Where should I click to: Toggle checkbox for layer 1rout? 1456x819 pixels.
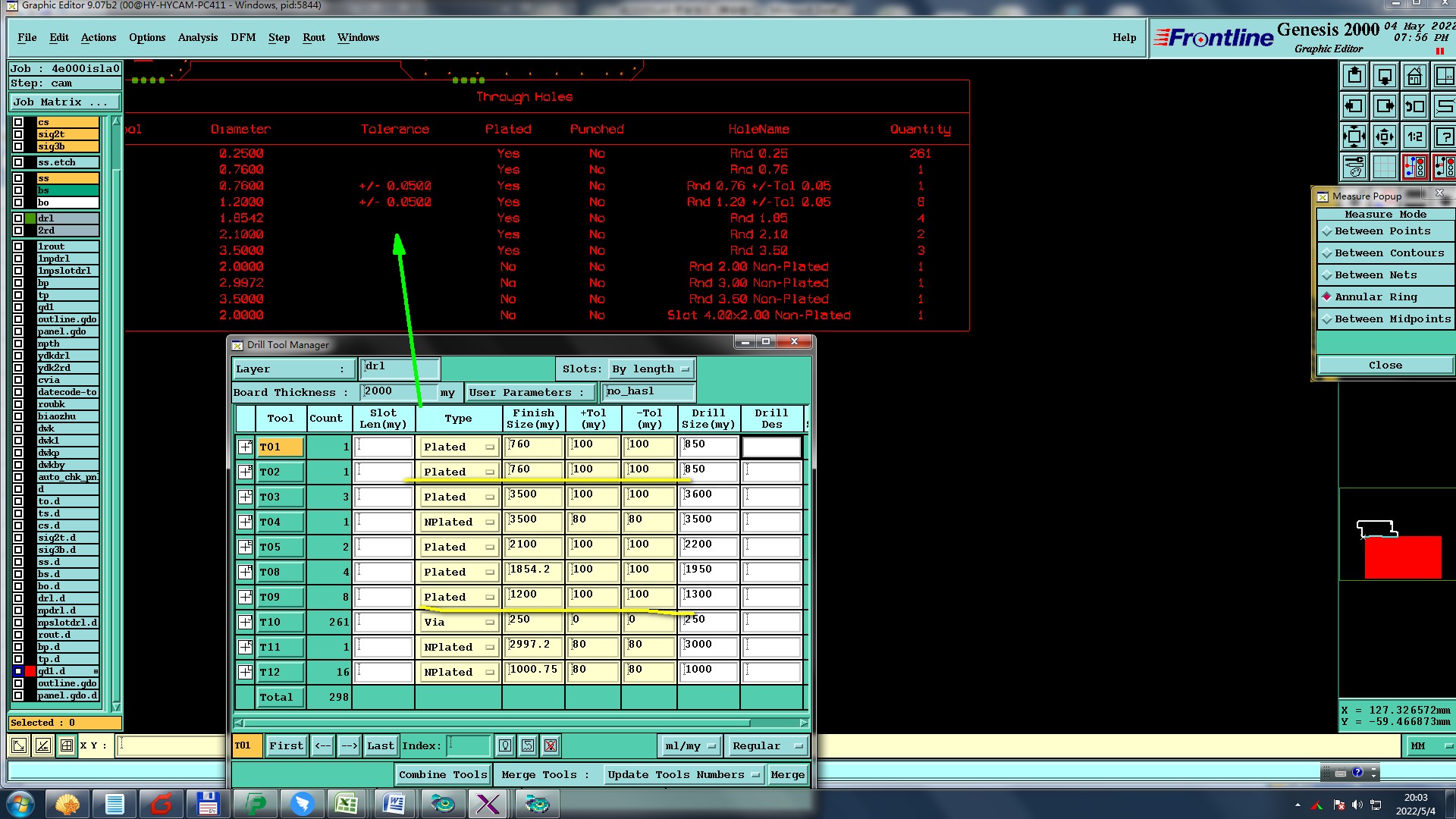point(18,246)
